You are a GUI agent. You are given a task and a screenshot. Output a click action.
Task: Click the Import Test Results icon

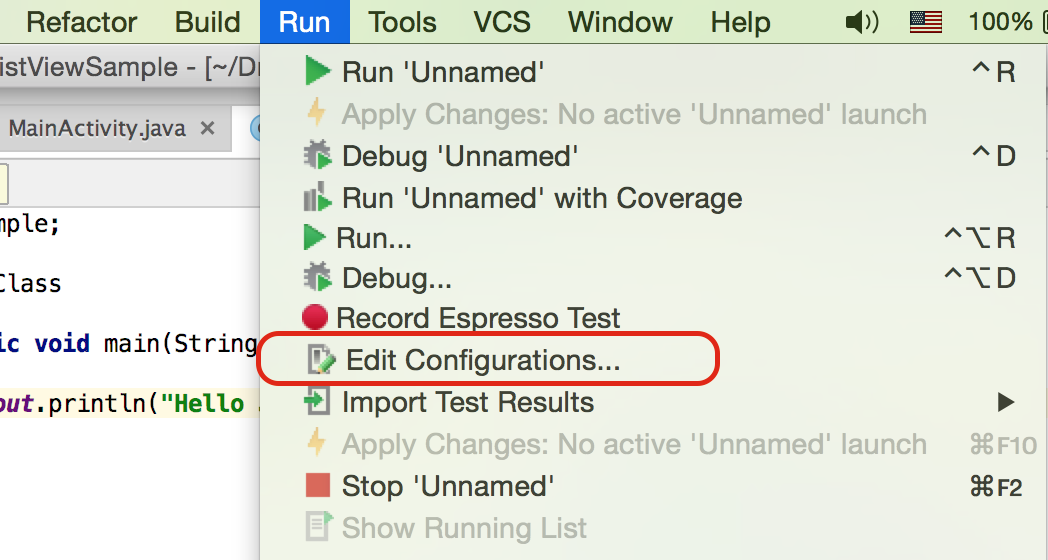317,402
